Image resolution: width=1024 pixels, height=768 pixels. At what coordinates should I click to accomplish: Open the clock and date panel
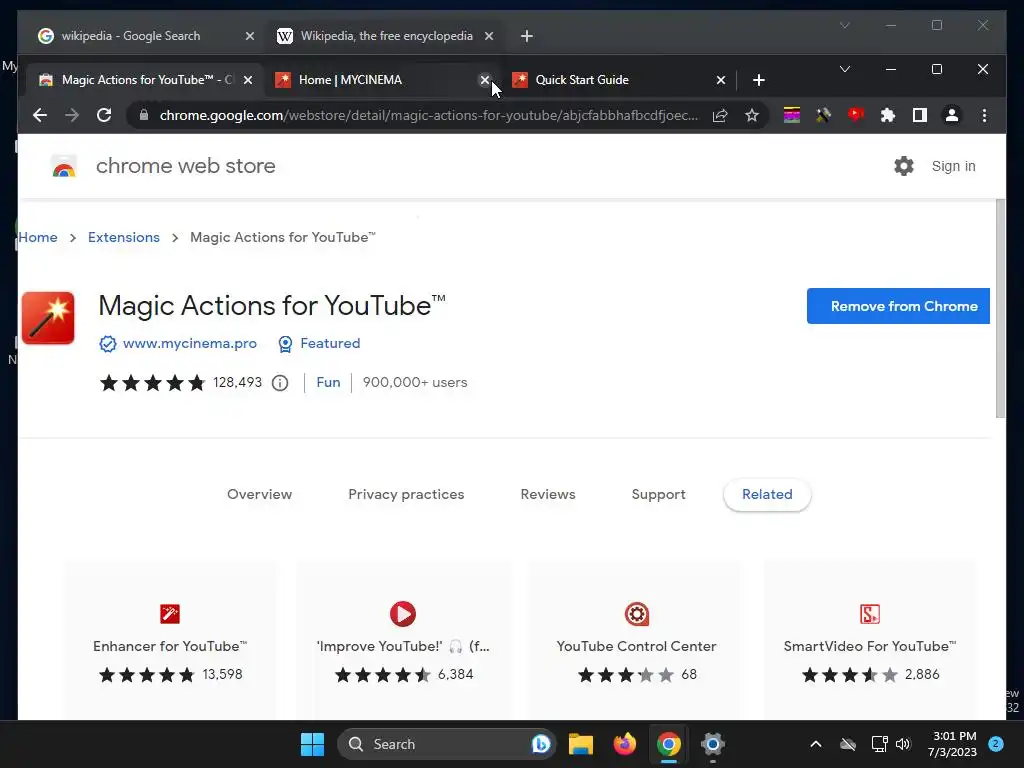tap(952, 744)
